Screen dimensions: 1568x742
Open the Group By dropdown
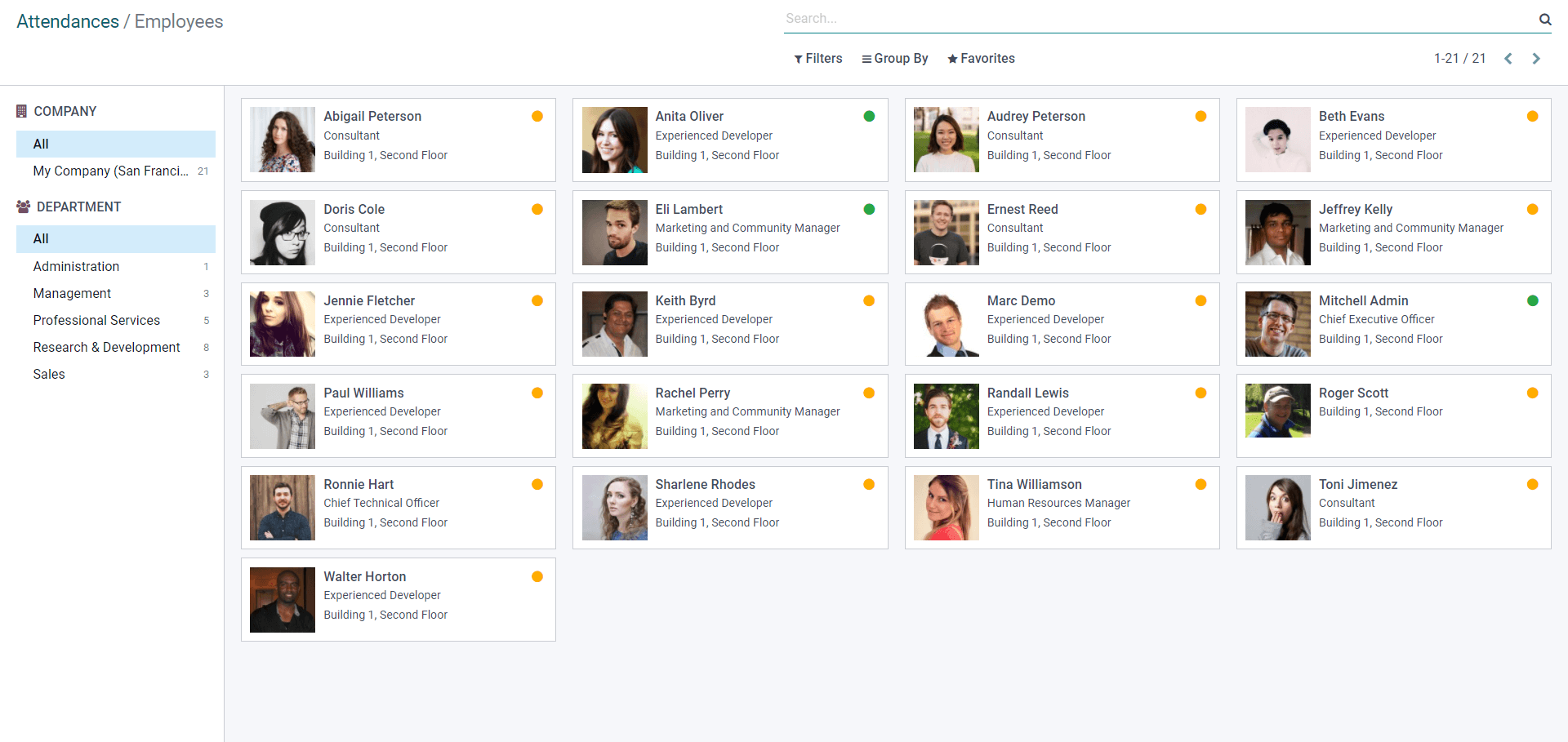(x=894, y=59)
